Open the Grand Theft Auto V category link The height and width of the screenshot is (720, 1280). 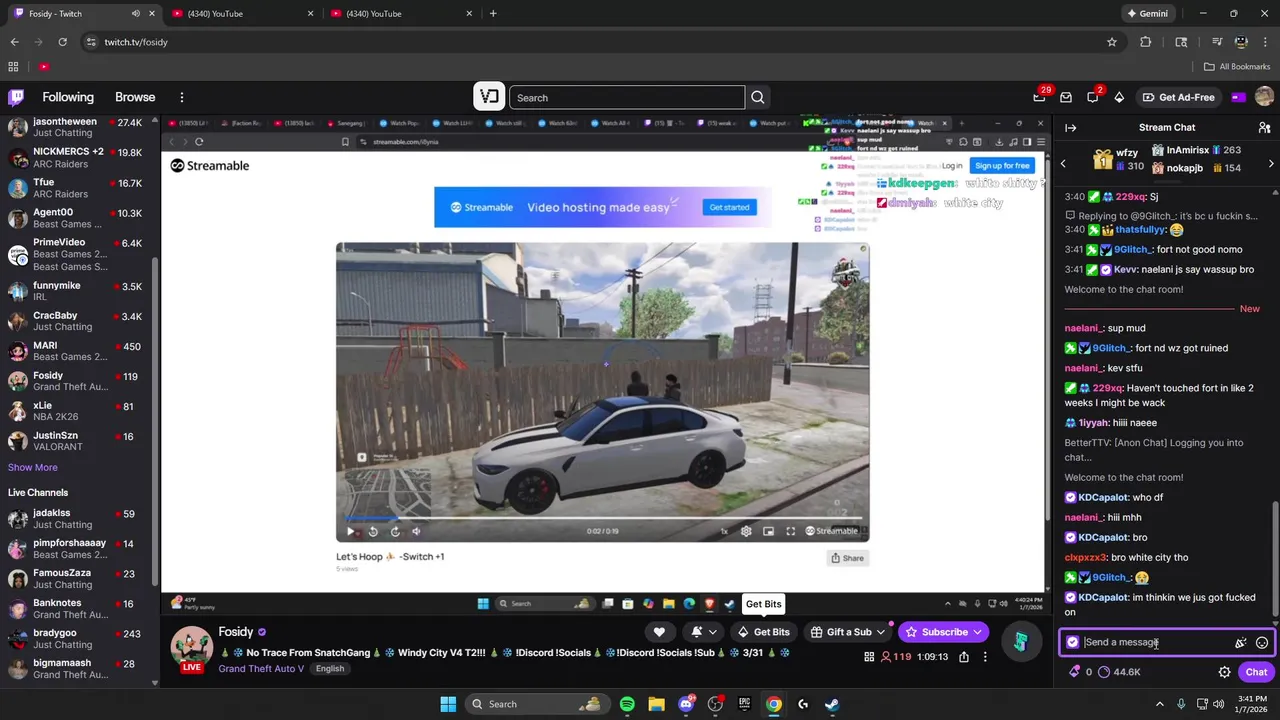(x=261, y=668)
